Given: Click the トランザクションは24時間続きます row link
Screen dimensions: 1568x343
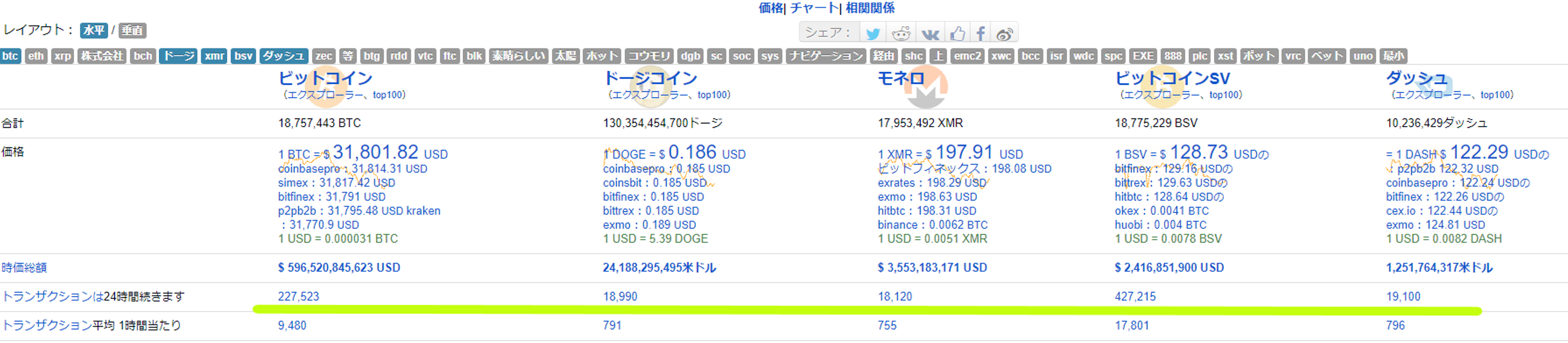Looking at the screenshot, I should click(x=93, y=297).
